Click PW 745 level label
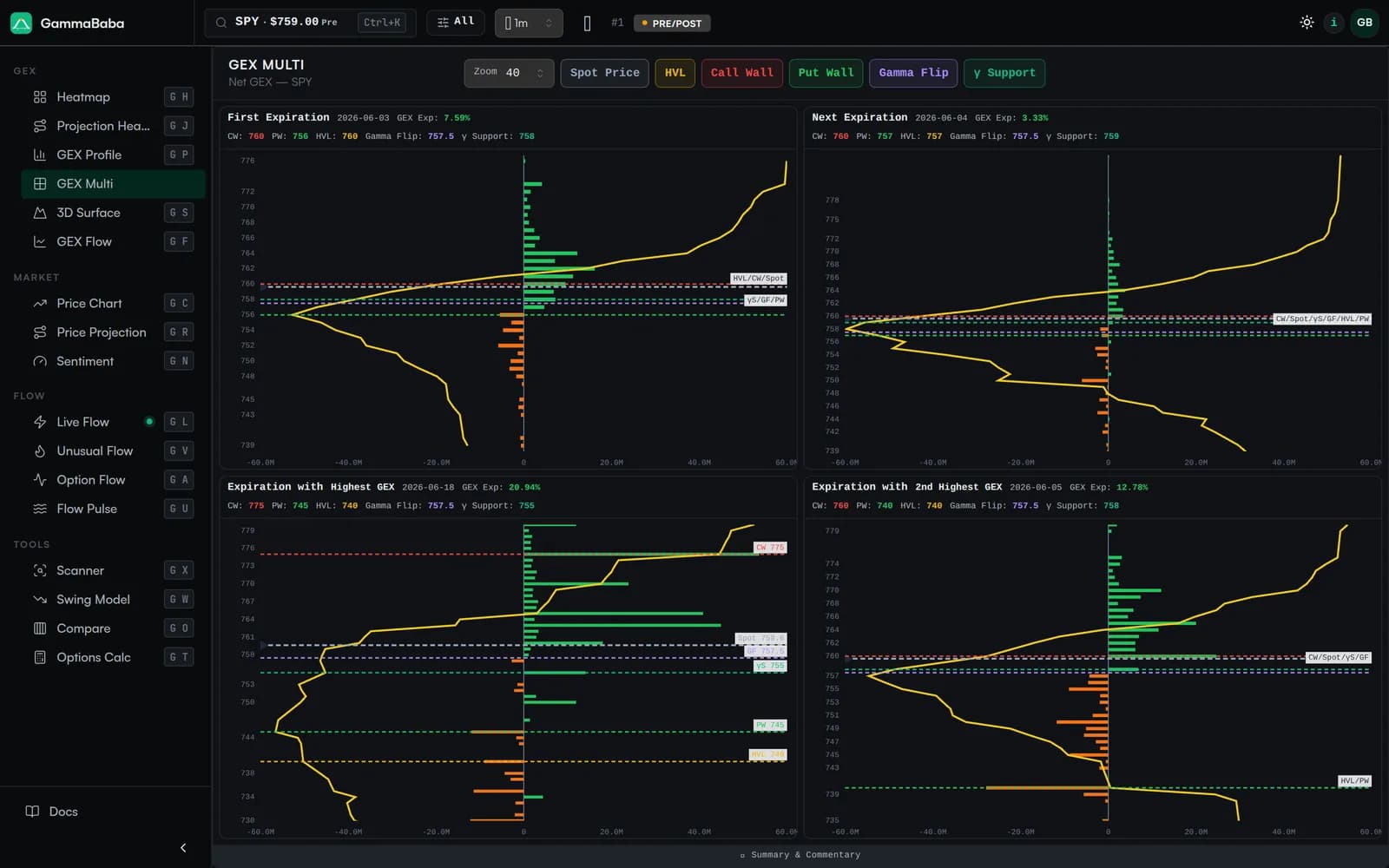 (770, 726)
